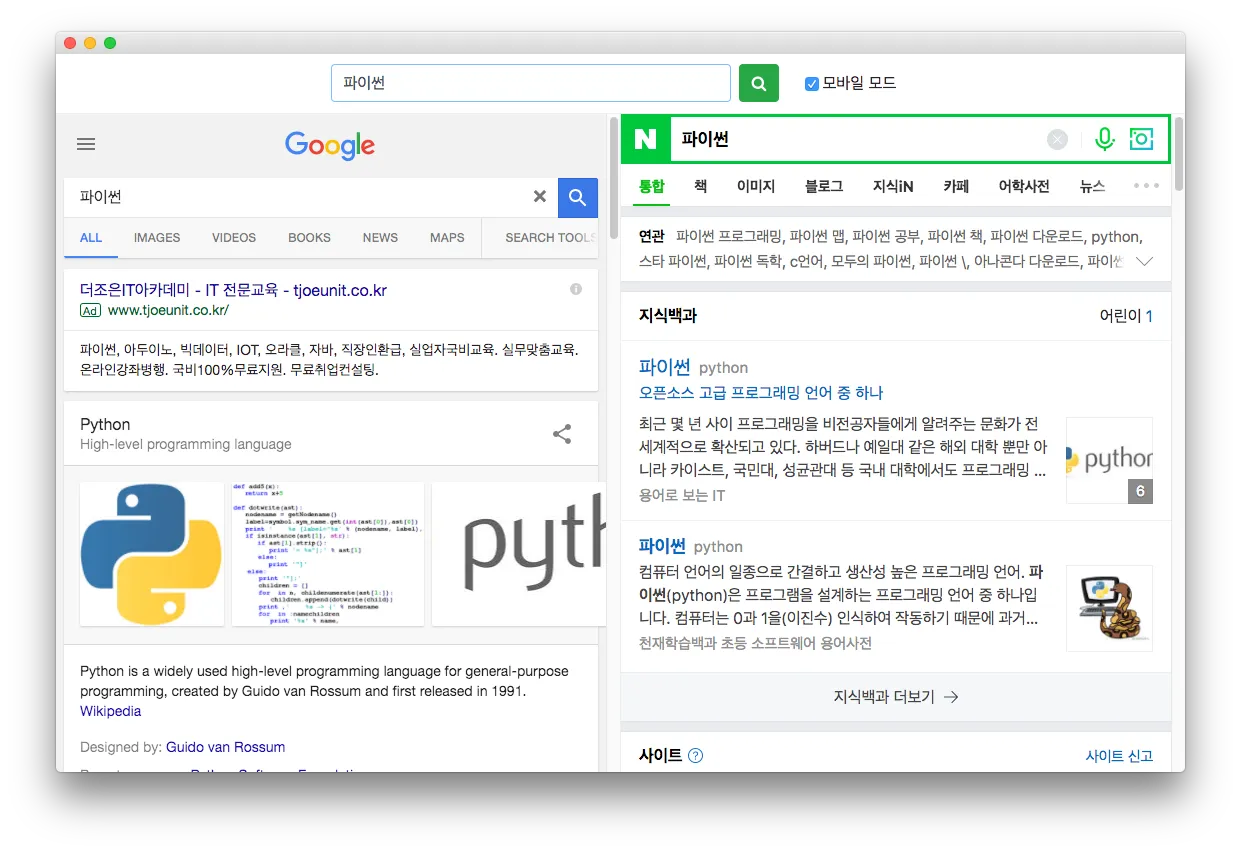The width and height of the screenshot is (1241, 852).
Task: Switch to the Naver 이미지 tab
Action: (x=756, y=186)
